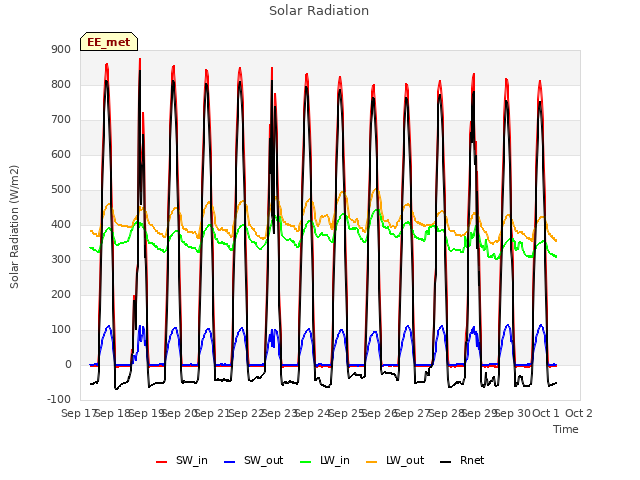This screenshot has height=480, width=640.
Task: Click green LW_in legend swatch
Action: click(x=305, y=462)
